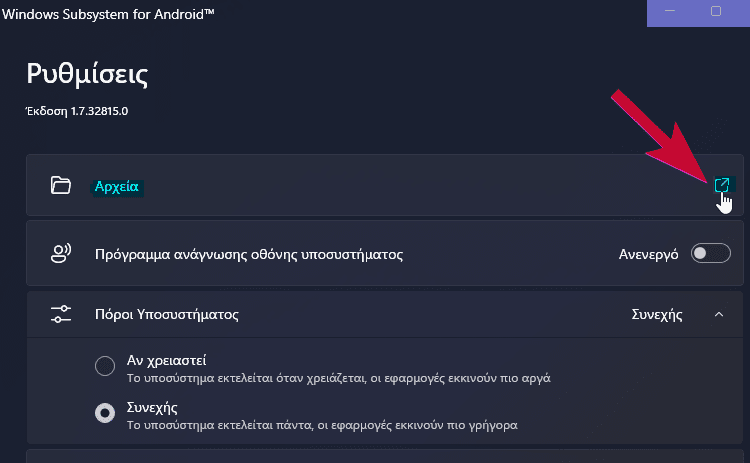Minimize the Windows Subsystem for Android window
The height and width of the screenshot is (463, 750).
point(669,11)
